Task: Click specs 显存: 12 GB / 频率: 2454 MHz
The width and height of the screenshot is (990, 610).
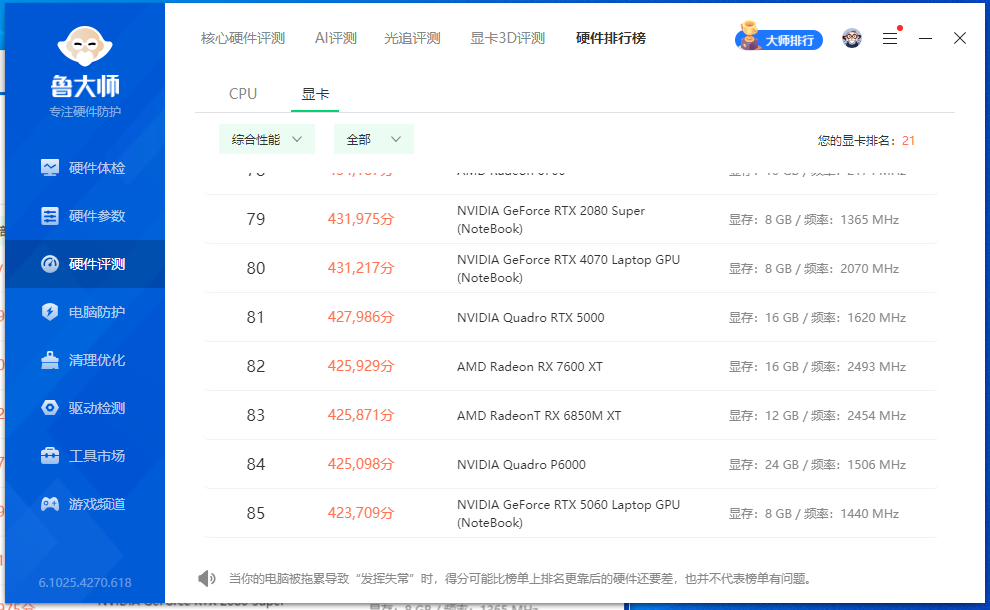Action: pyautogui.click(x=818, y=416)
